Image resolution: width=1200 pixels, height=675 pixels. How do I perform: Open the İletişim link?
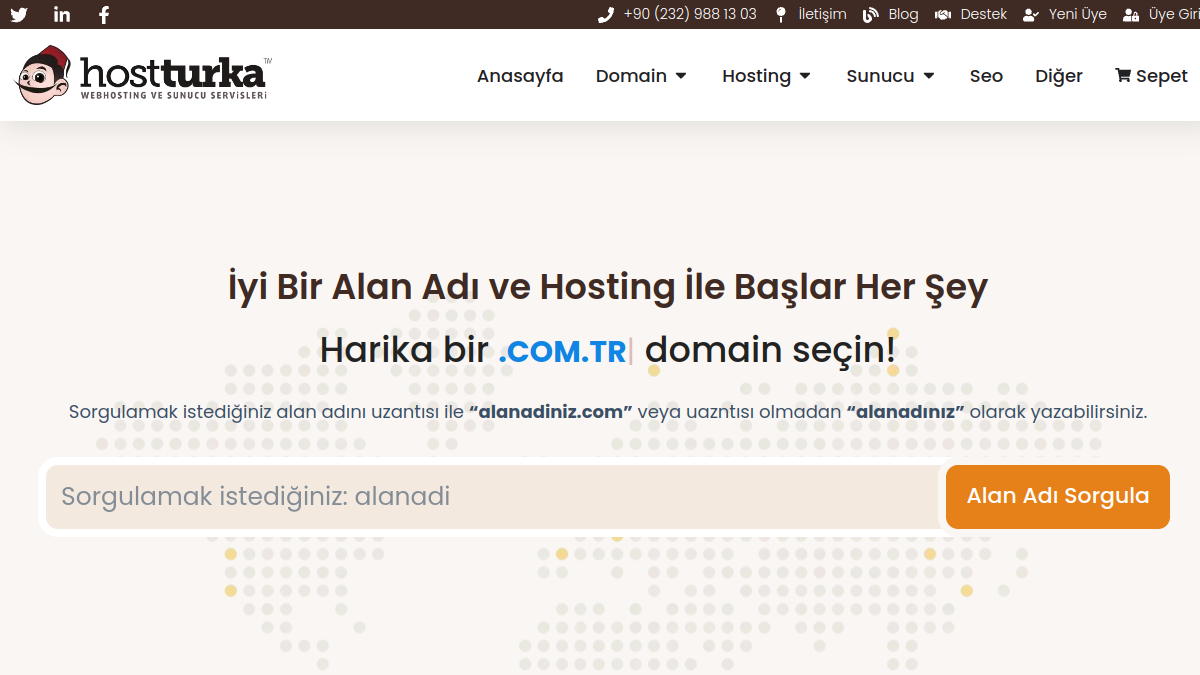pyautogui.click(x=822, y=15)
